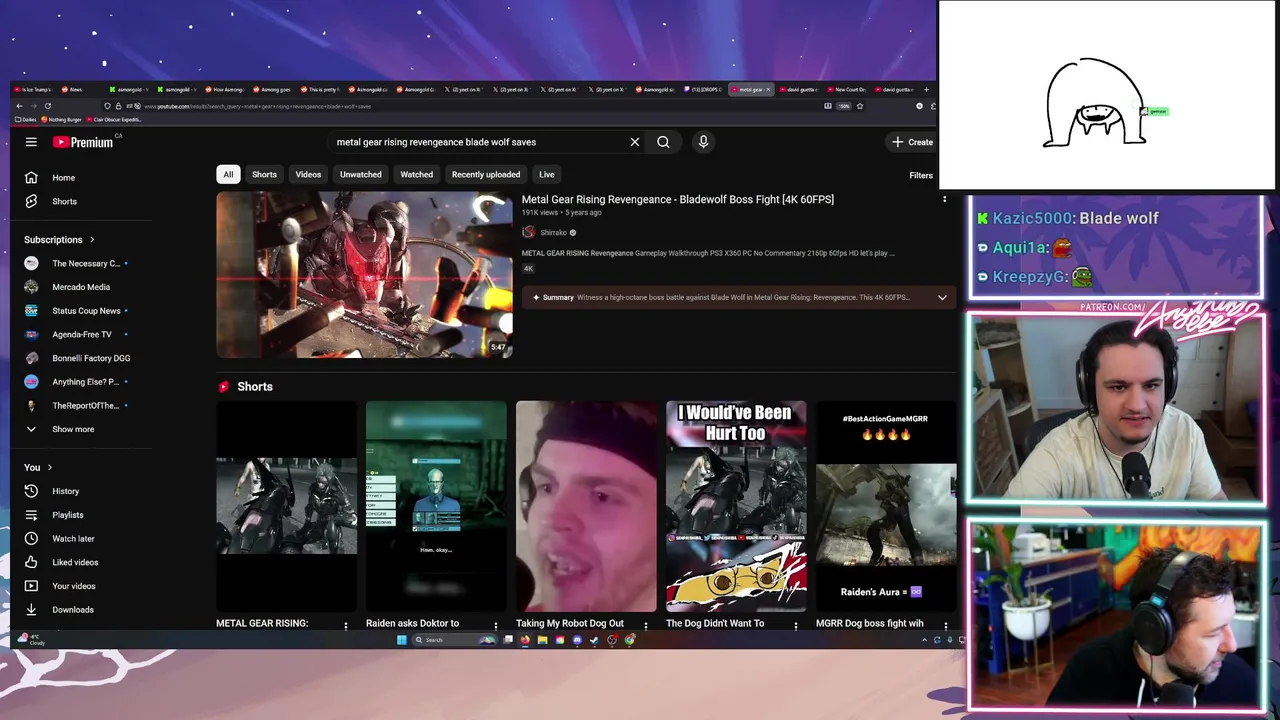Open options for The Dog Didn't Want short
Viewport: 1280px width, 720px height.
pos(796,626)
